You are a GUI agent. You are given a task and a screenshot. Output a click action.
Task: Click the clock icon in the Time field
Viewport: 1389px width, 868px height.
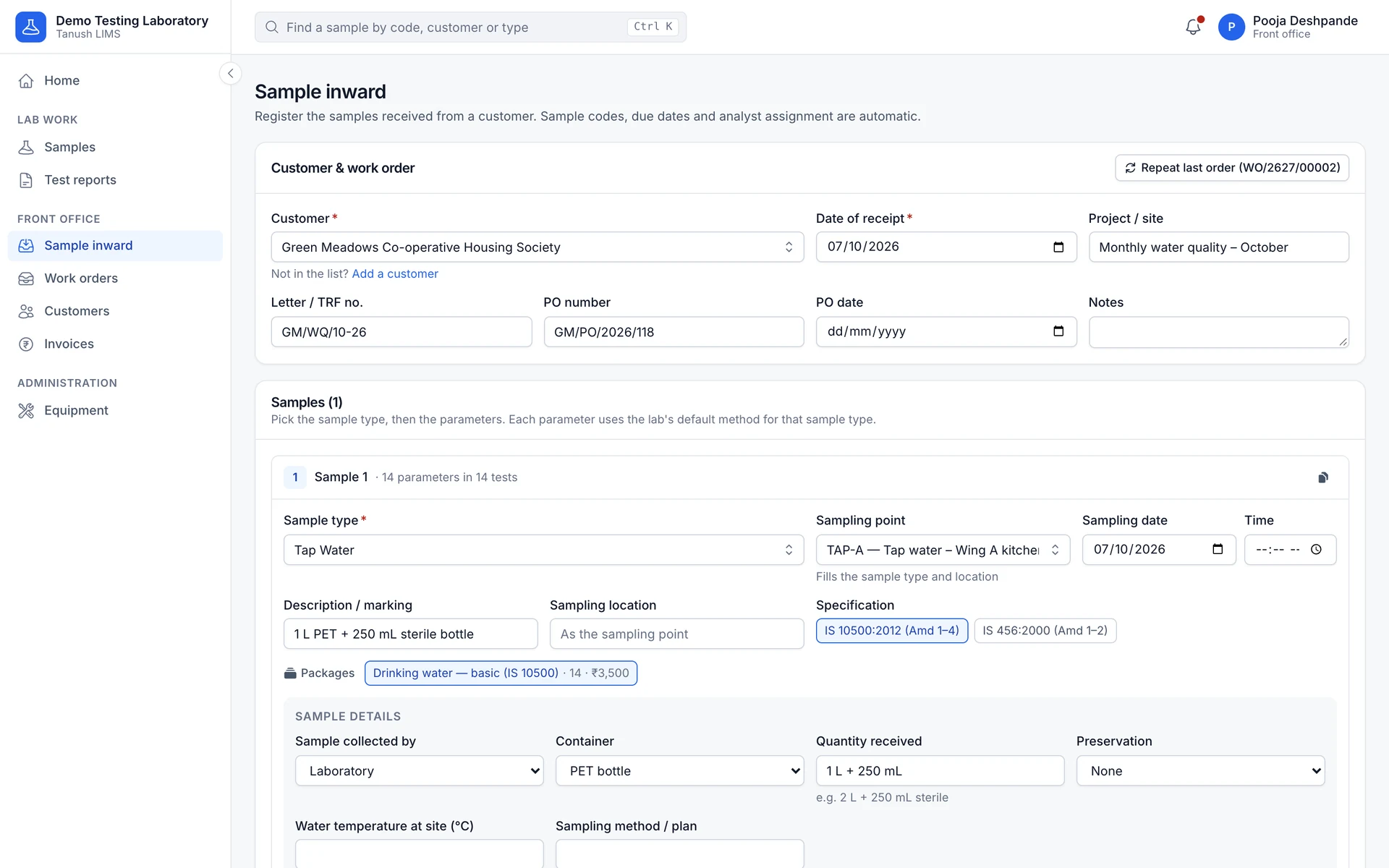click(x=1316, y=549)
